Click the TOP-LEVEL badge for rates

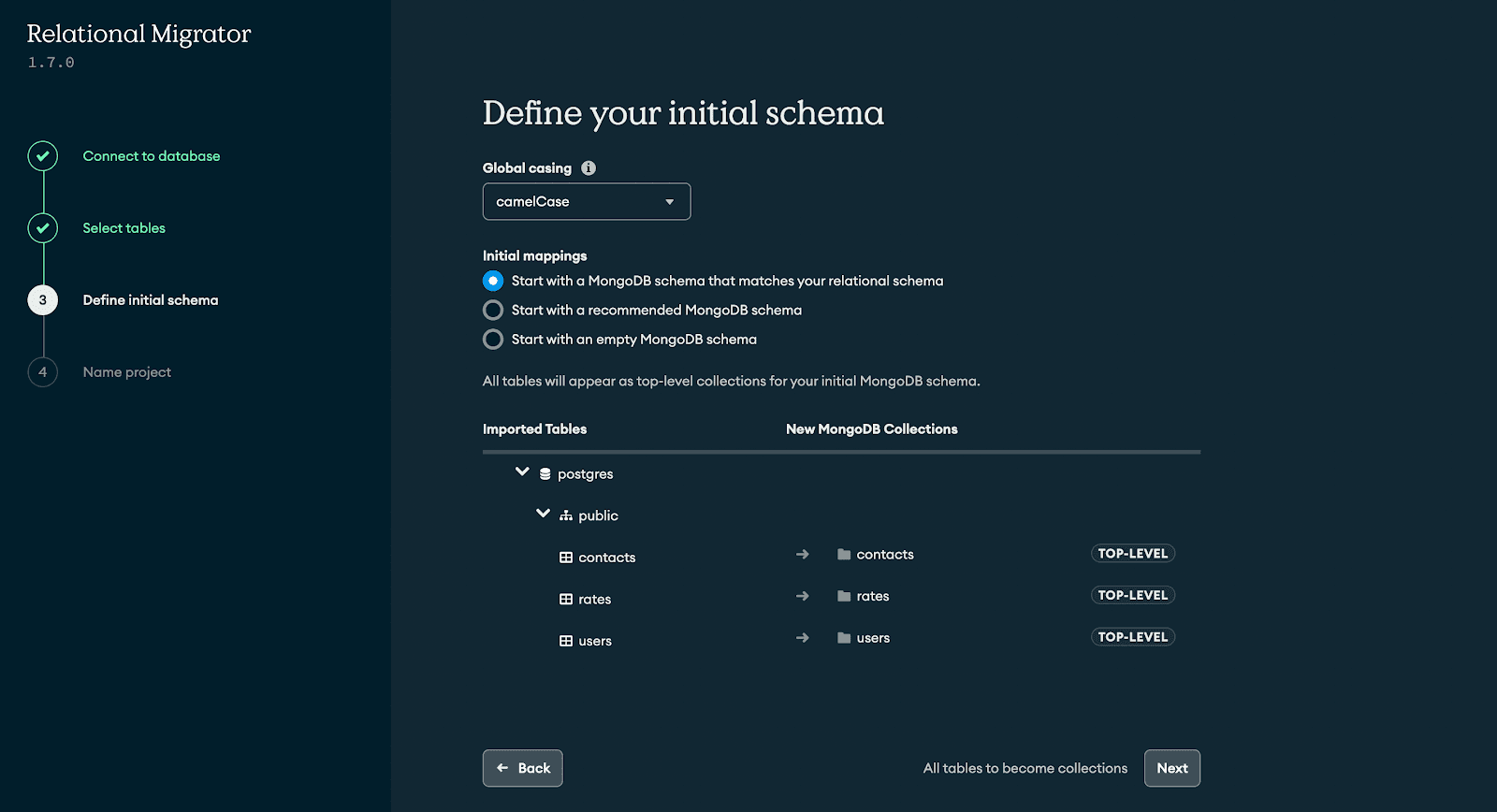1132,596
